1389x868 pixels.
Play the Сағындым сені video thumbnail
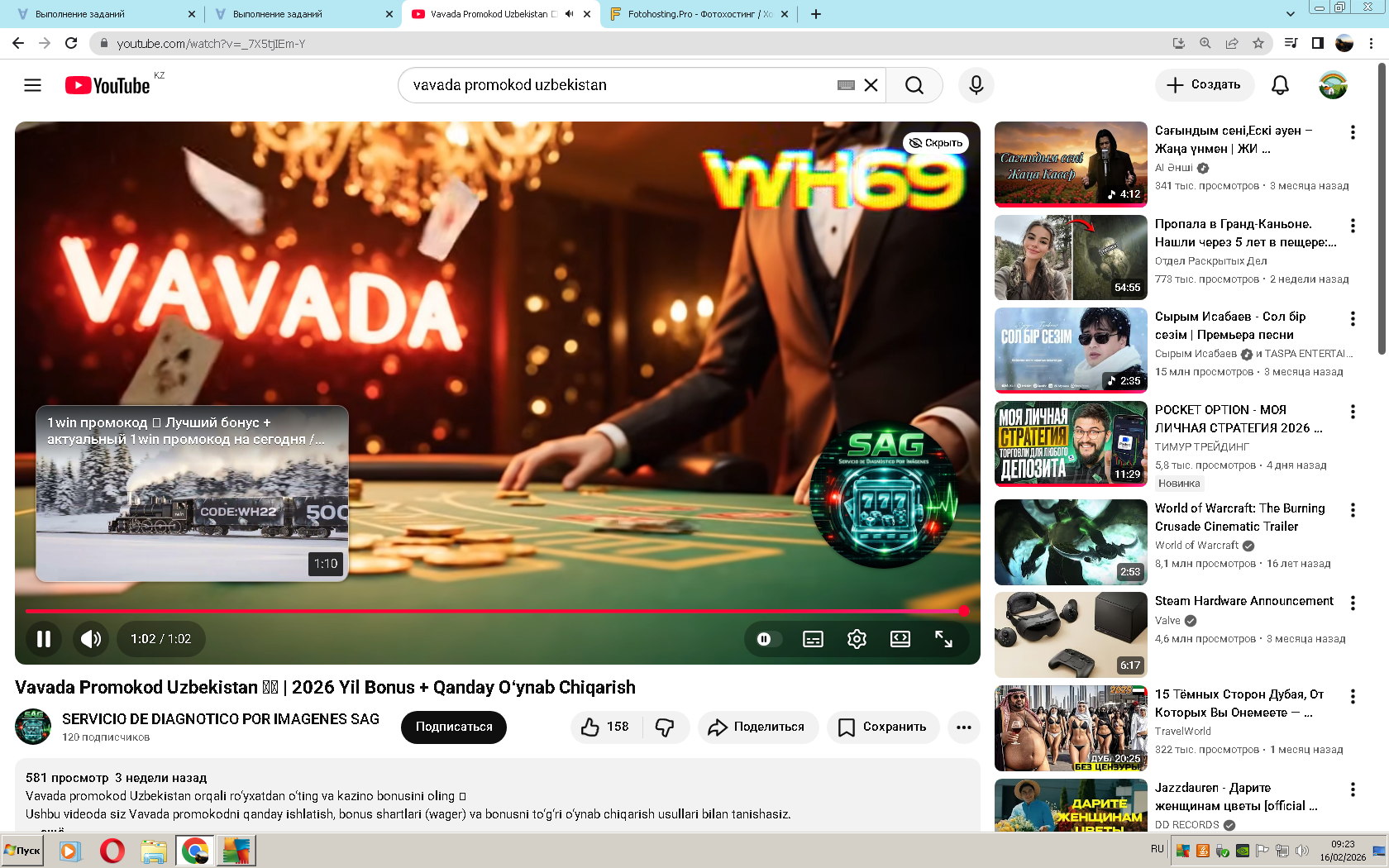(x=1071, y=165)
